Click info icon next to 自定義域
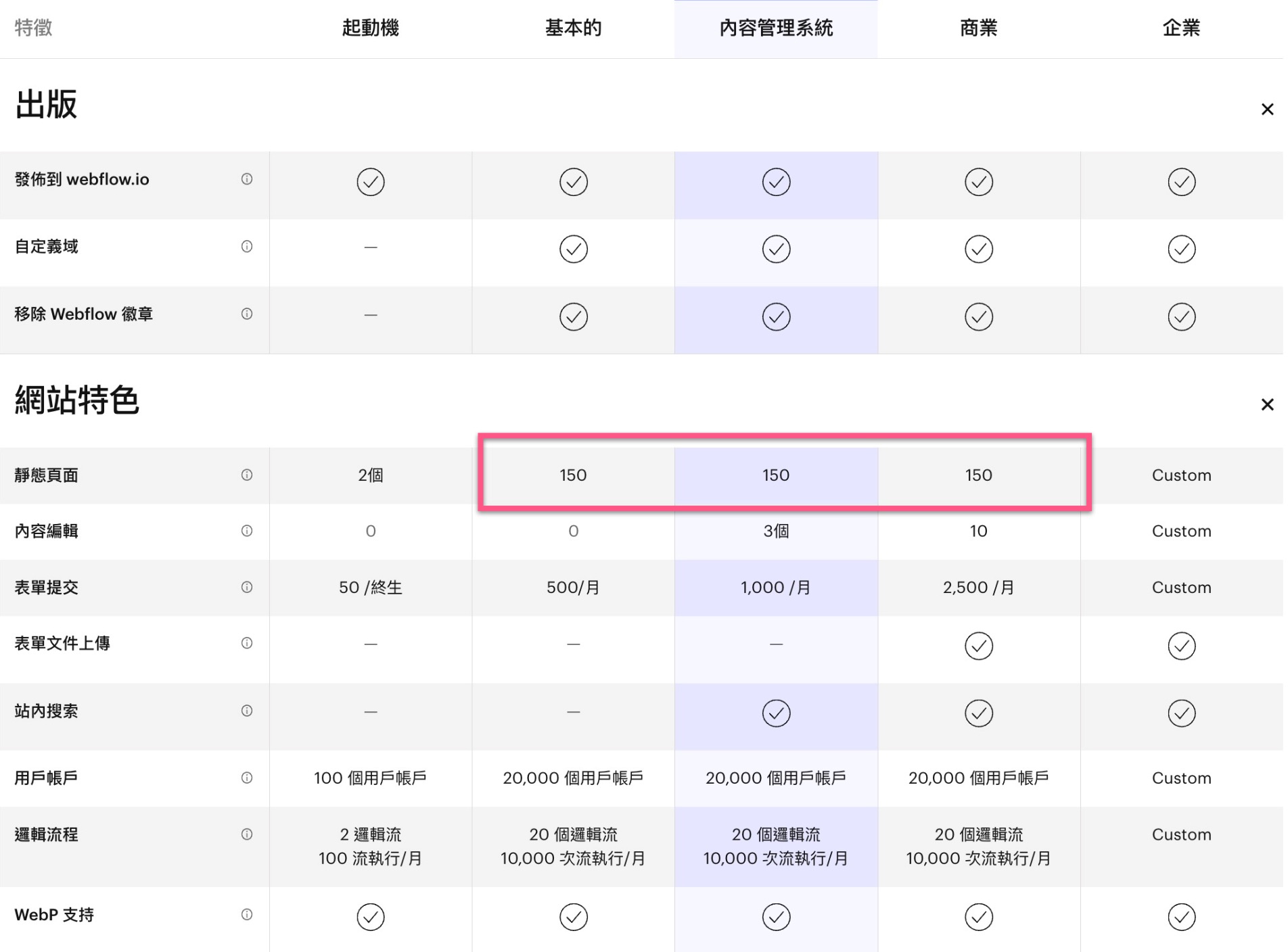 [247, 247]
